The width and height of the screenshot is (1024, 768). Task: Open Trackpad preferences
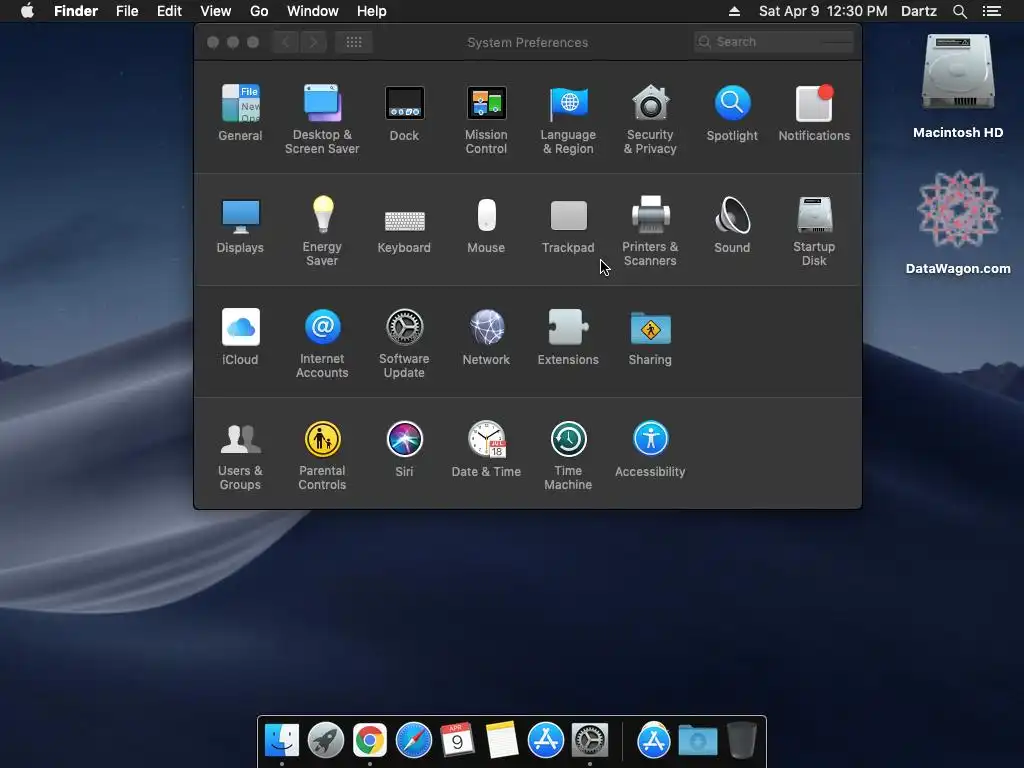coord(568,225)
